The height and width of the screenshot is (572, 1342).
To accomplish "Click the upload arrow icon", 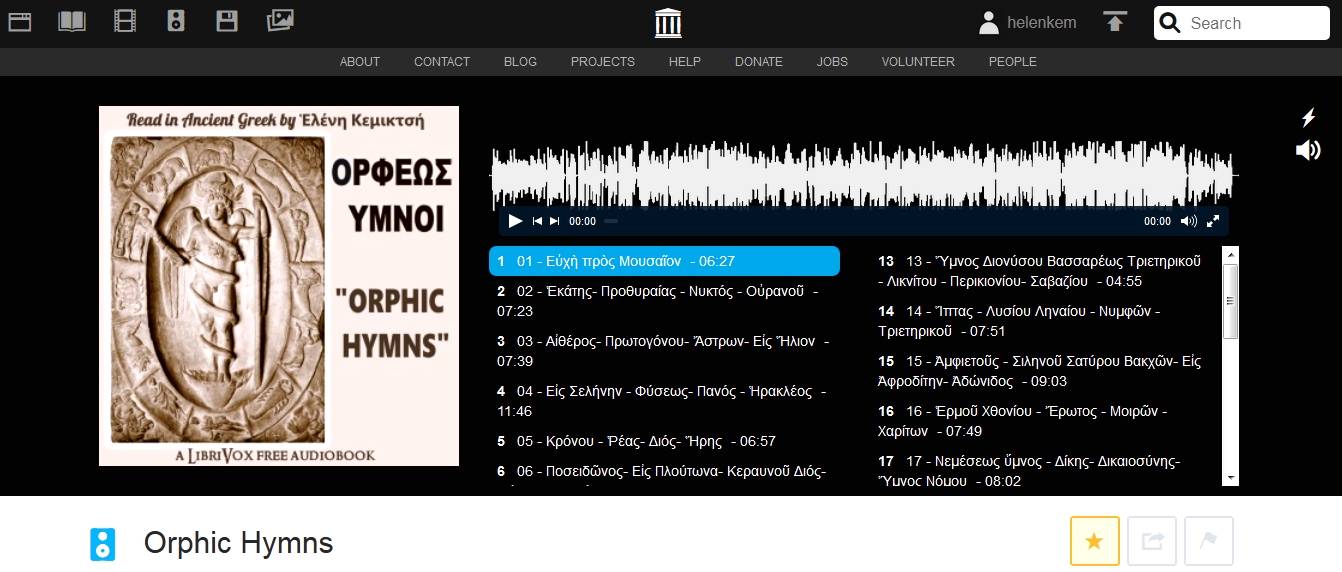I will point(1115,22).
